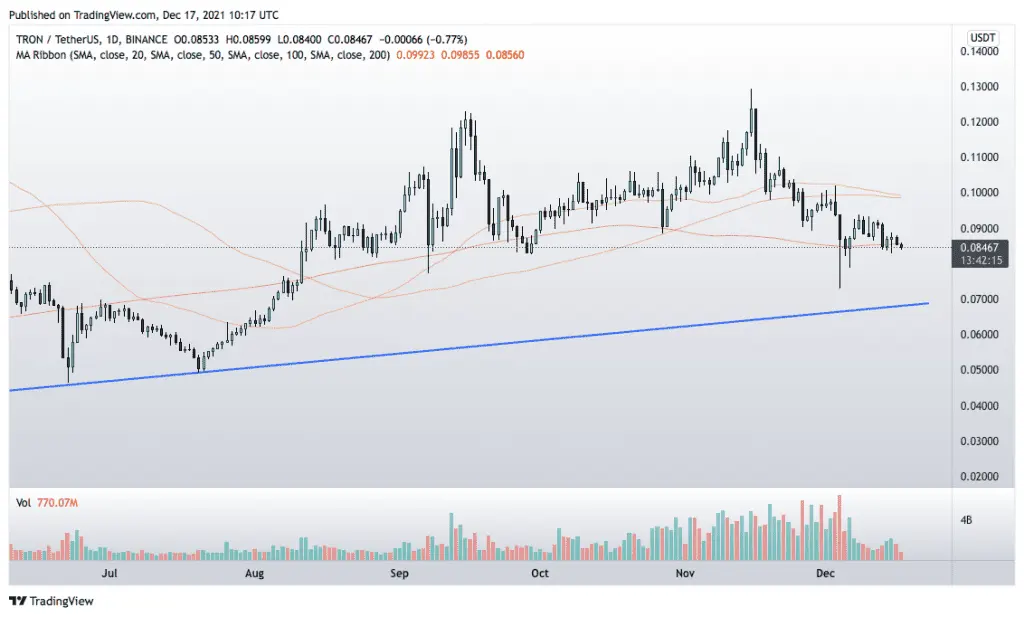
Task: Click the 0.09923 moving average value
Action: point(415,55)
